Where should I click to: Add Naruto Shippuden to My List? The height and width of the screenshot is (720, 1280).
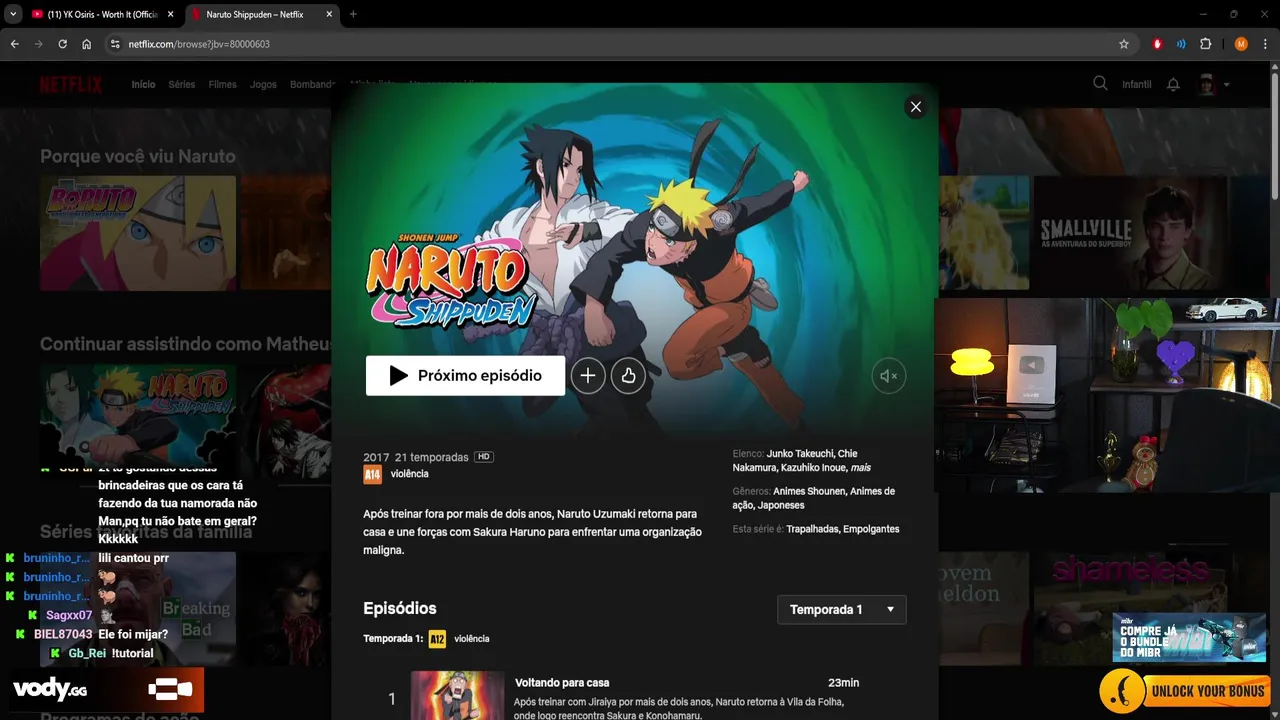[588, 376]
